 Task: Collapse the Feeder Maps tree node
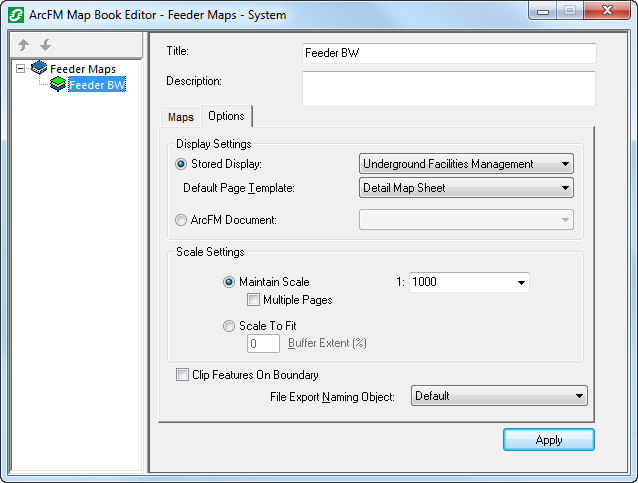click(21, 69)
